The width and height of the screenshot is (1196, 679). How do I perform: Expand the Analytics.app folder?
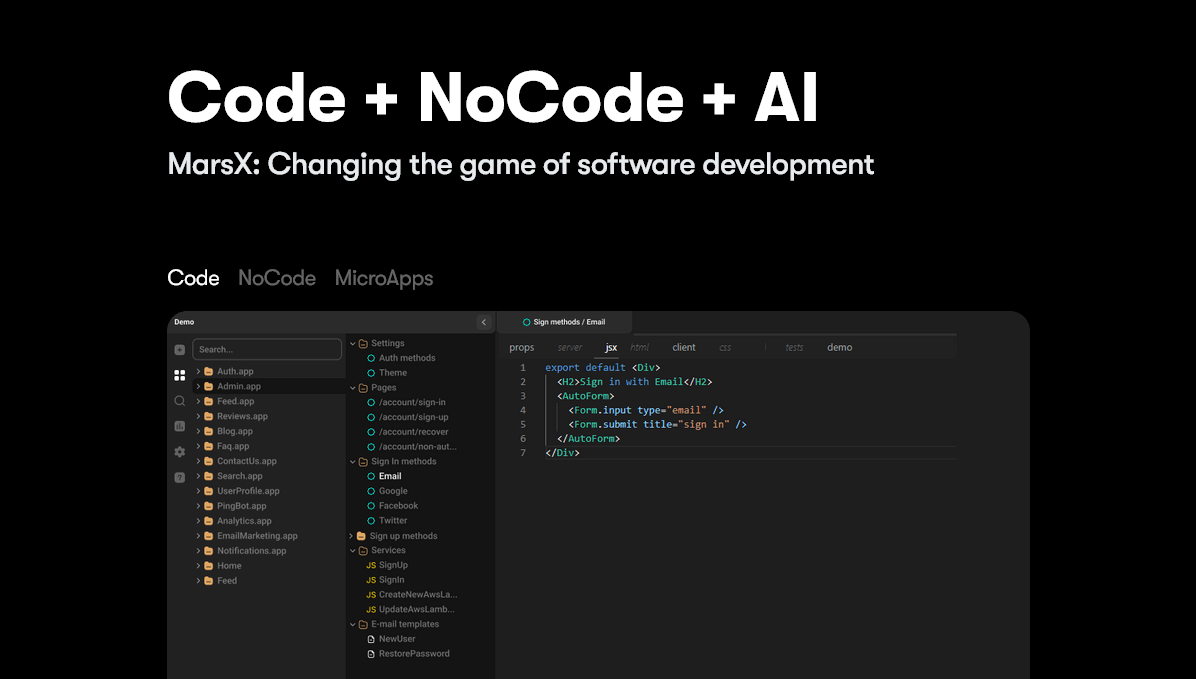coord(243,521)
